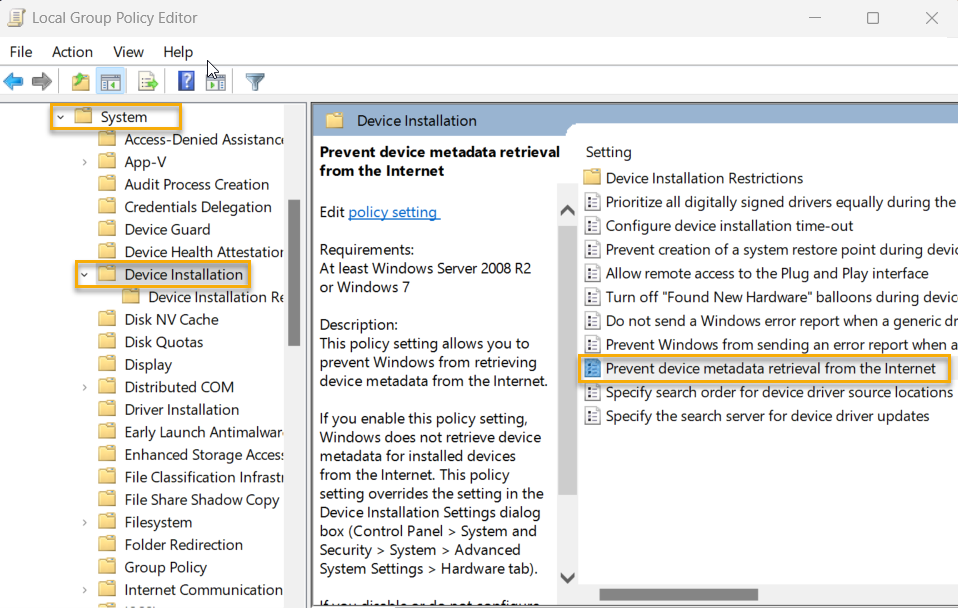
Task: Expand the Distributed COM node
Action: (x=86, y=386)
